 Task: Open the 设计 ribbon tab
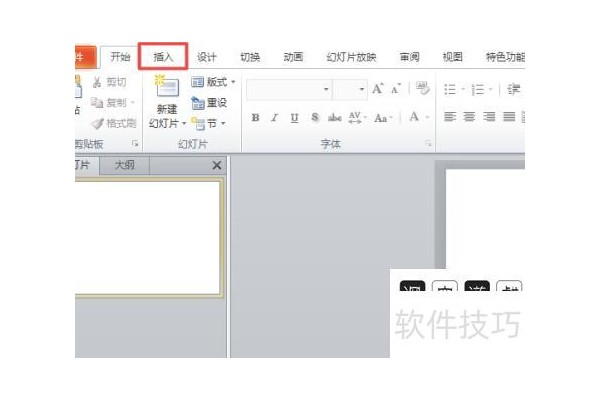pos(207,57)
